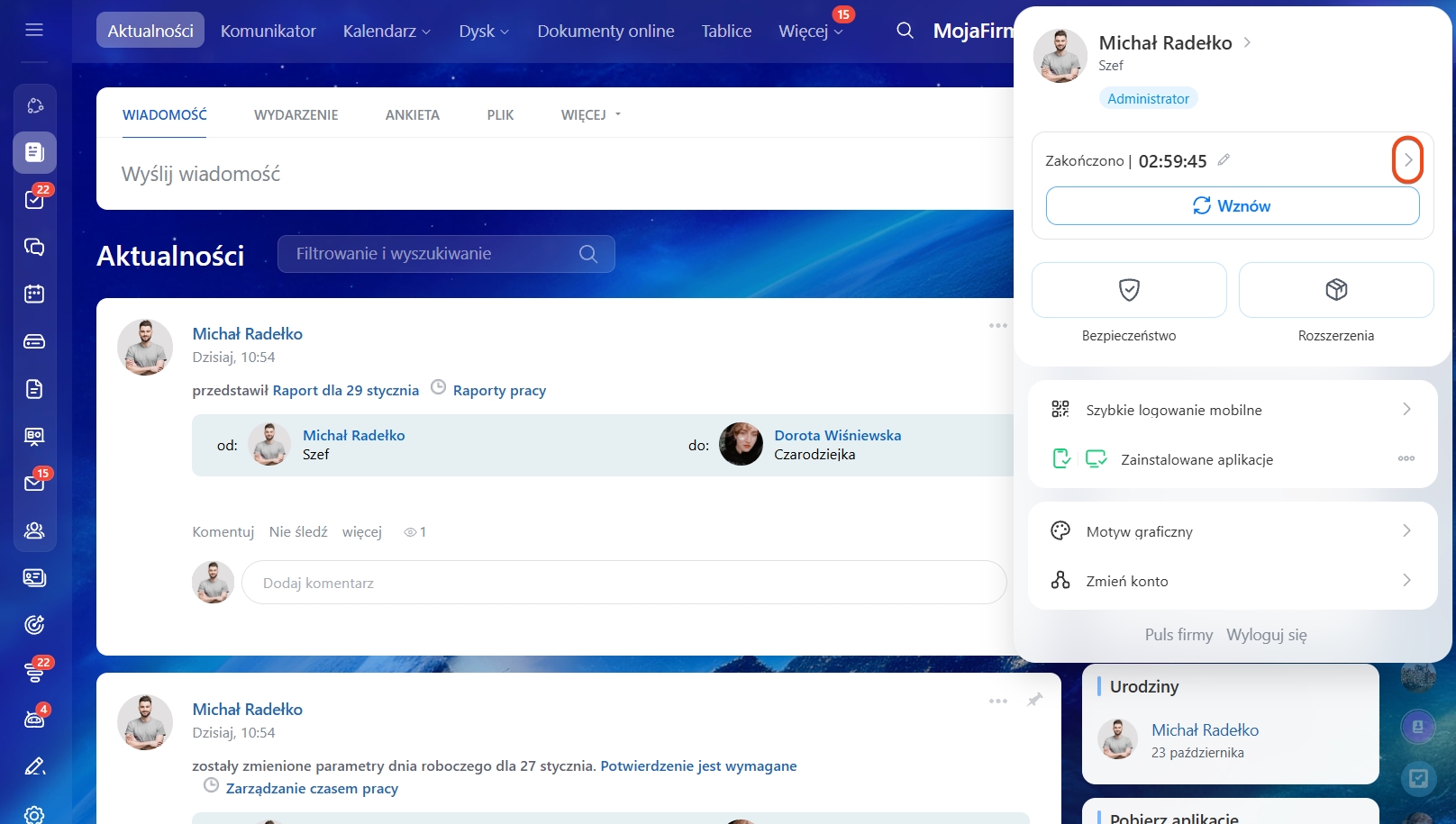The image size is (1456, 824).
Task: Click the Wznów button to resume the workday
Action: point(1233,206)
